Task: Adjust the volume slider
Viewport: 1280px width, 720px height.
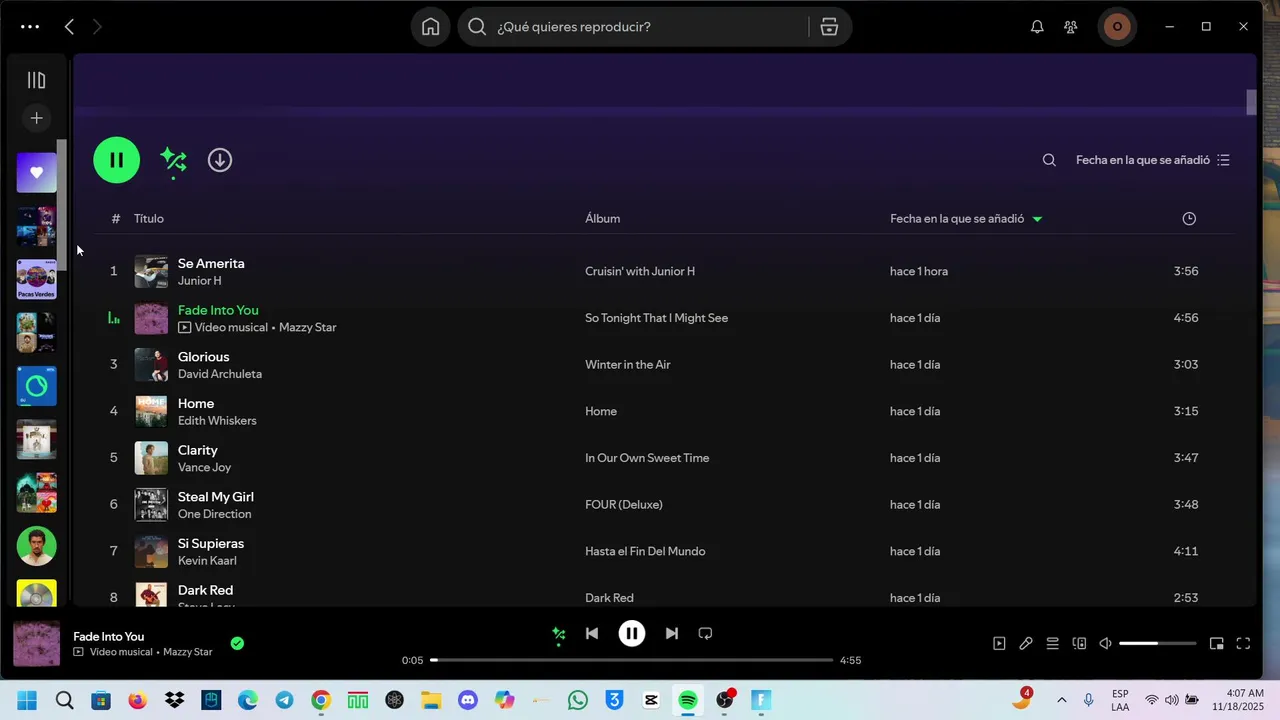Action: 1157,644
